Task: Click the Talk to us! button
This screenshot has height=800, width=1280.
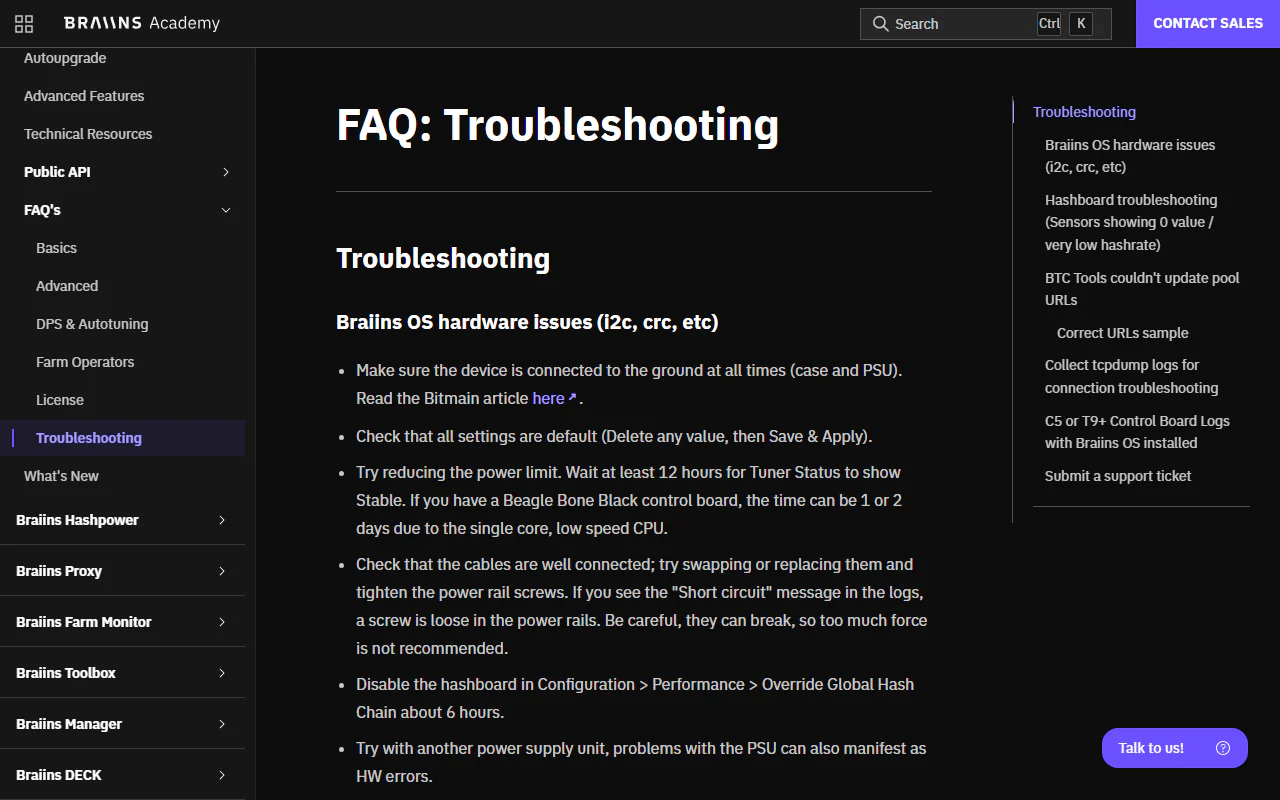Action: click(x=1175, y=748)
